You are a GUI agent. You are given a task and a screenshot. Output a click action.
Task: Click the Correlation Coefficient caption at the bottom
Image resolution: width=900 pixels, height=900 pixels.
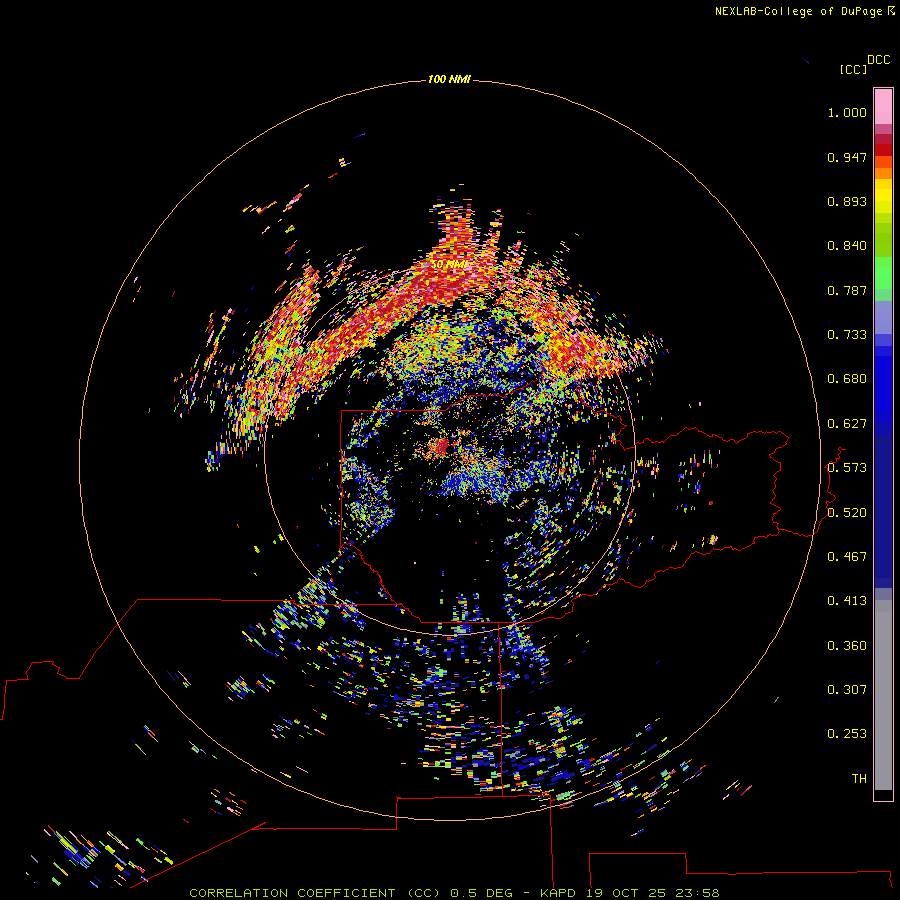[454, 893]
